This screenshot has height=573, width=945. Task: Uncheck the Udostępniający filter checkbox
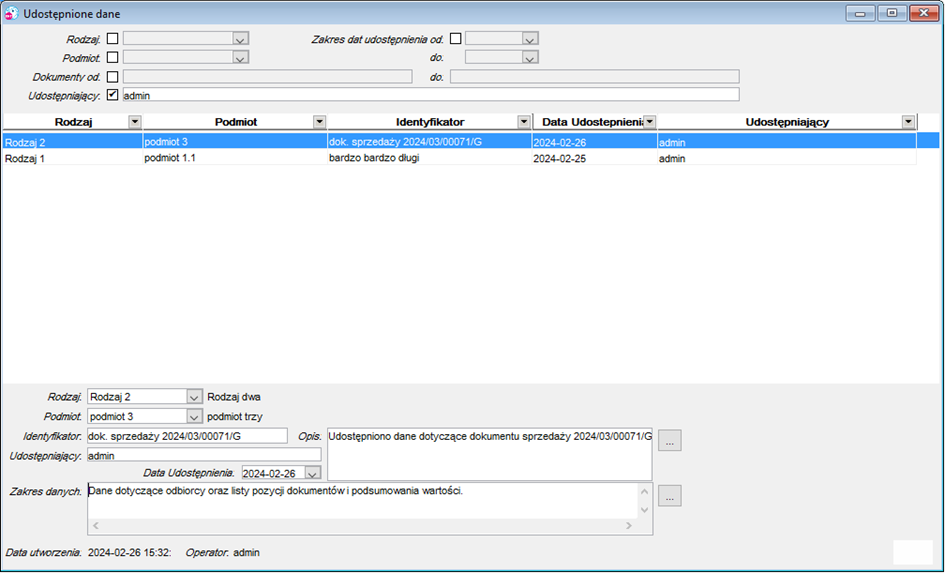pos(112,95)
